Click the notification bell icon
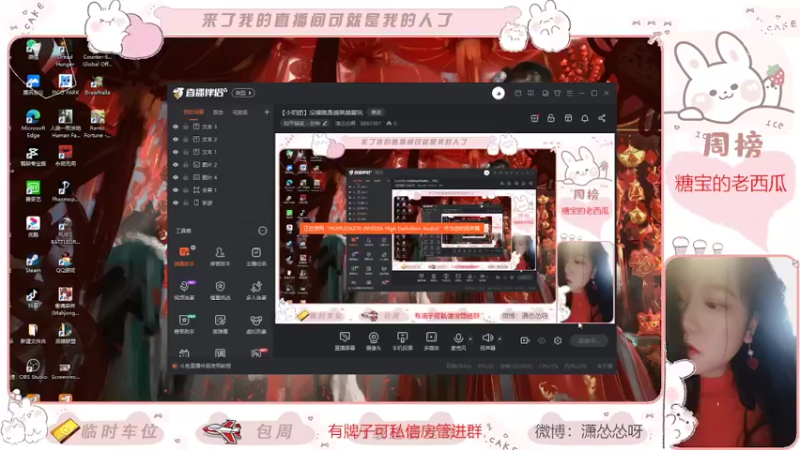The width and height of the screenshot is (800, 450). [585, 118]
